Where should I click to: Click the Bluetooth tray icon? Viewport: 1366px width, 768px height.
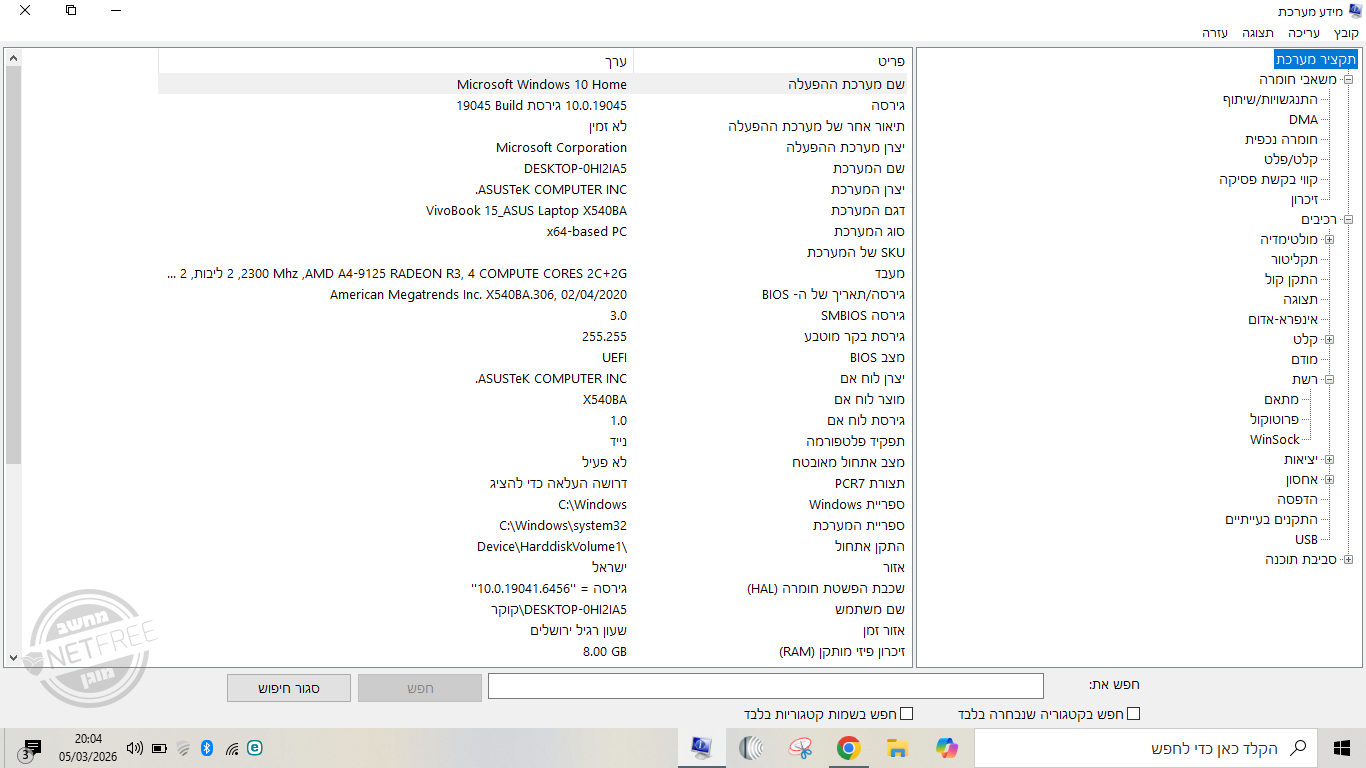207,748
